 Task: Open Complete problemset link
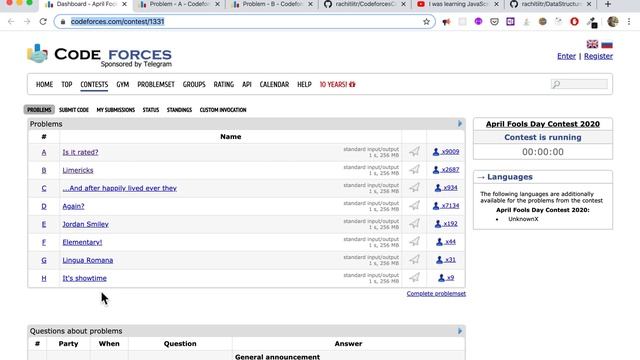436,293
